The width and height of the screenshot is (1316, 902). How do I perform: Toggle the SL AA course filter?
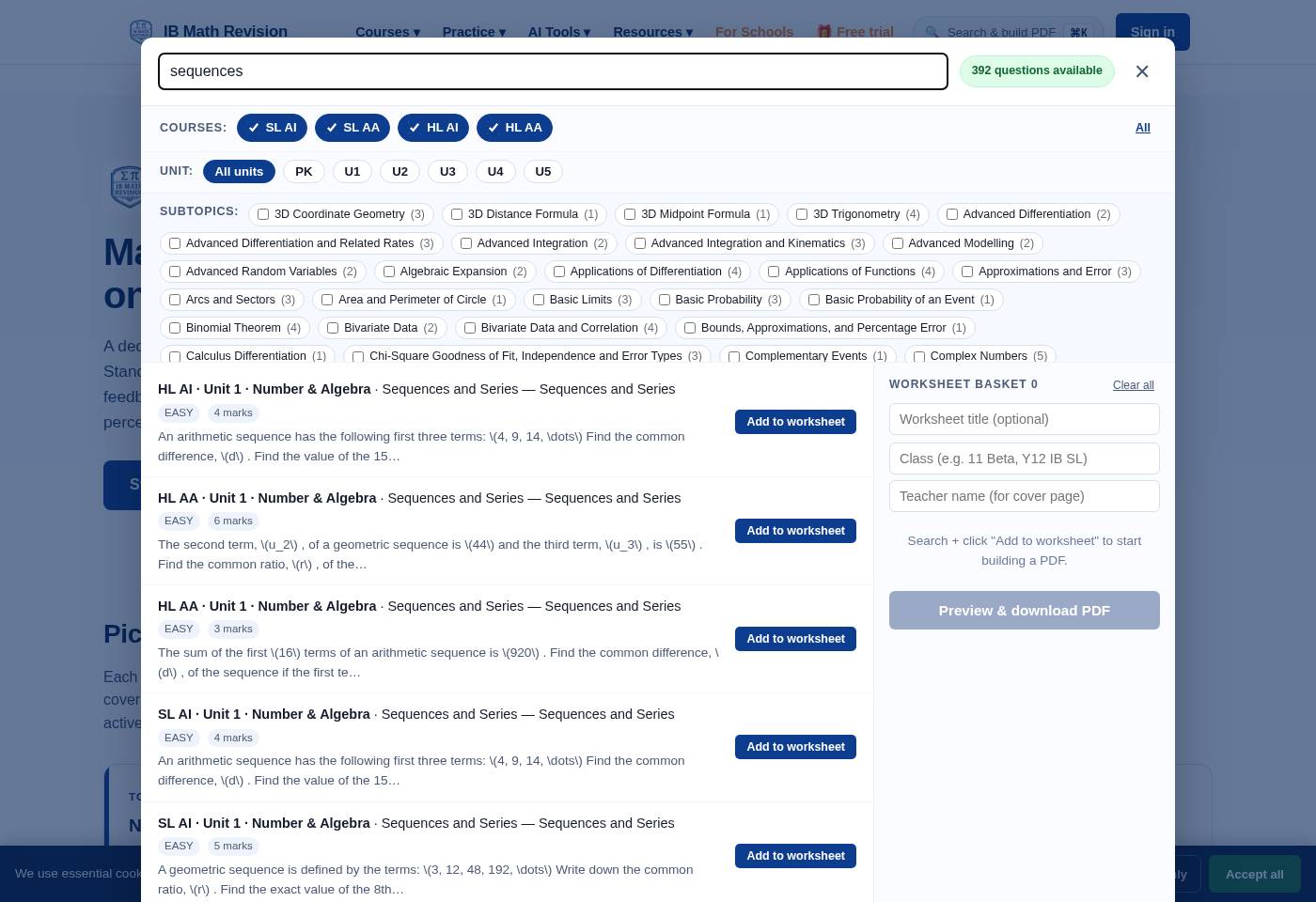pos(352,128)
